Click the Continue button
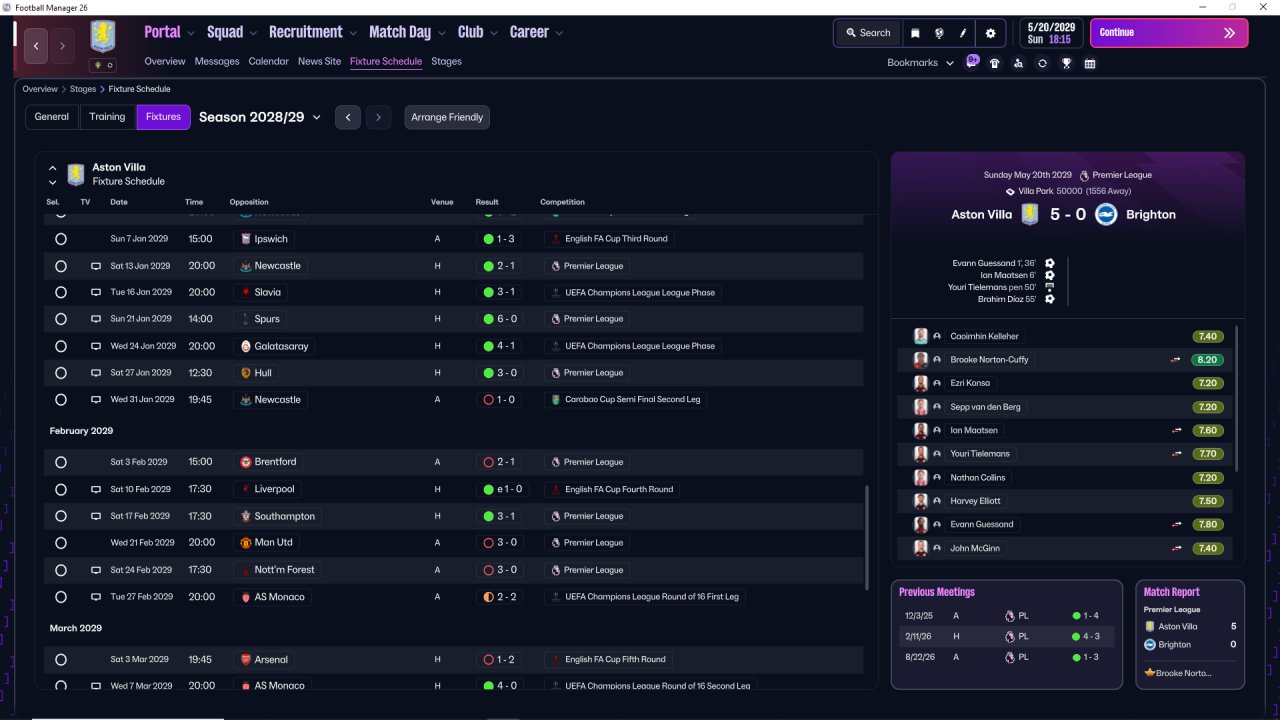Screen dimensions: 1280x720 (x=1169, y=33)
